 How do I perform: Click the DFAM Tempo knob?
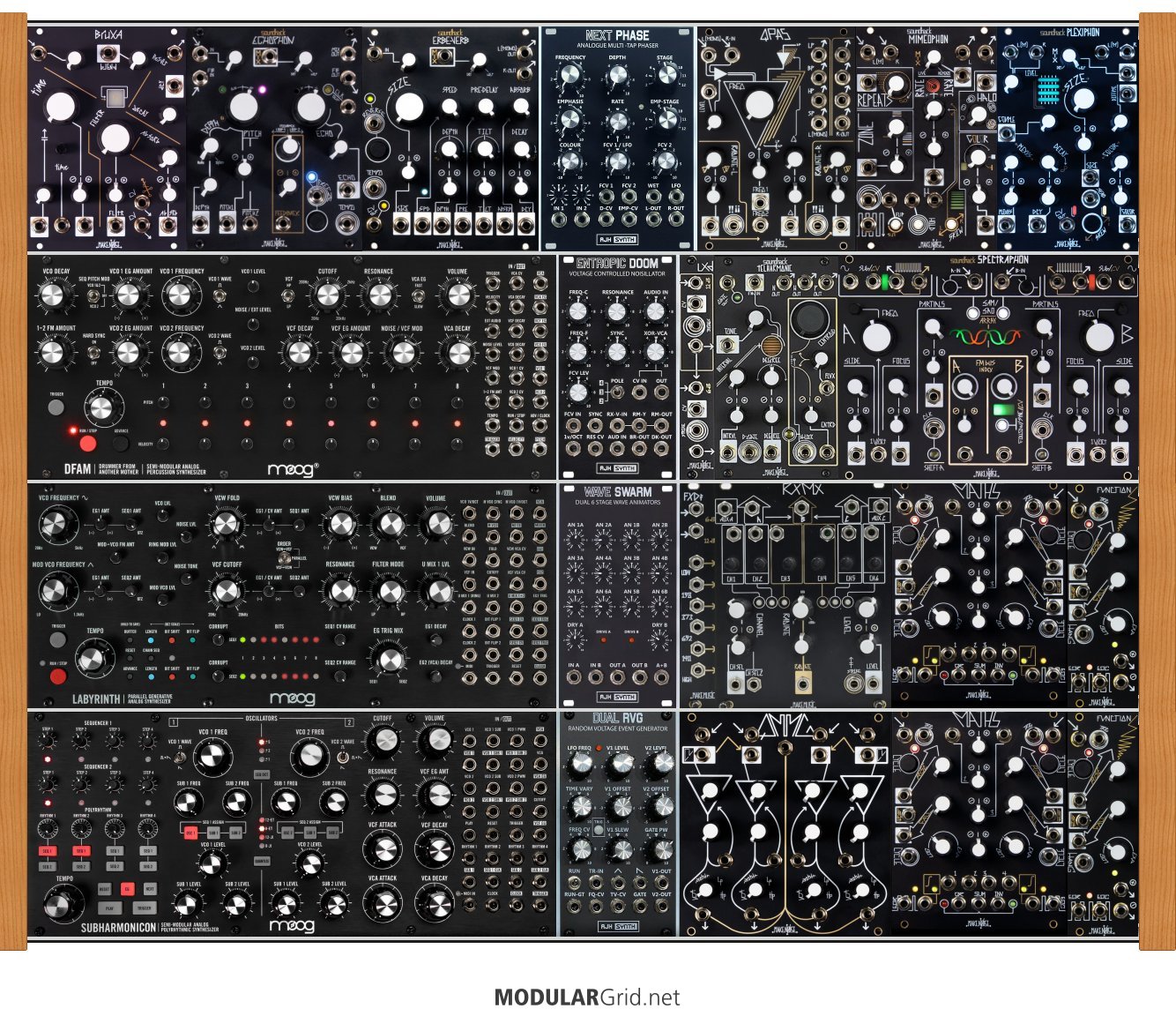pyautogui.click(x=101, y=408)
